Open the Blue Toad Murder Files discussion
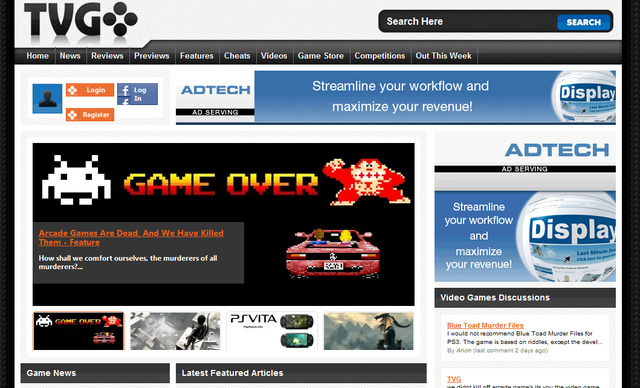The height and width of the screenshot is (388, 640). pos(485,325)
